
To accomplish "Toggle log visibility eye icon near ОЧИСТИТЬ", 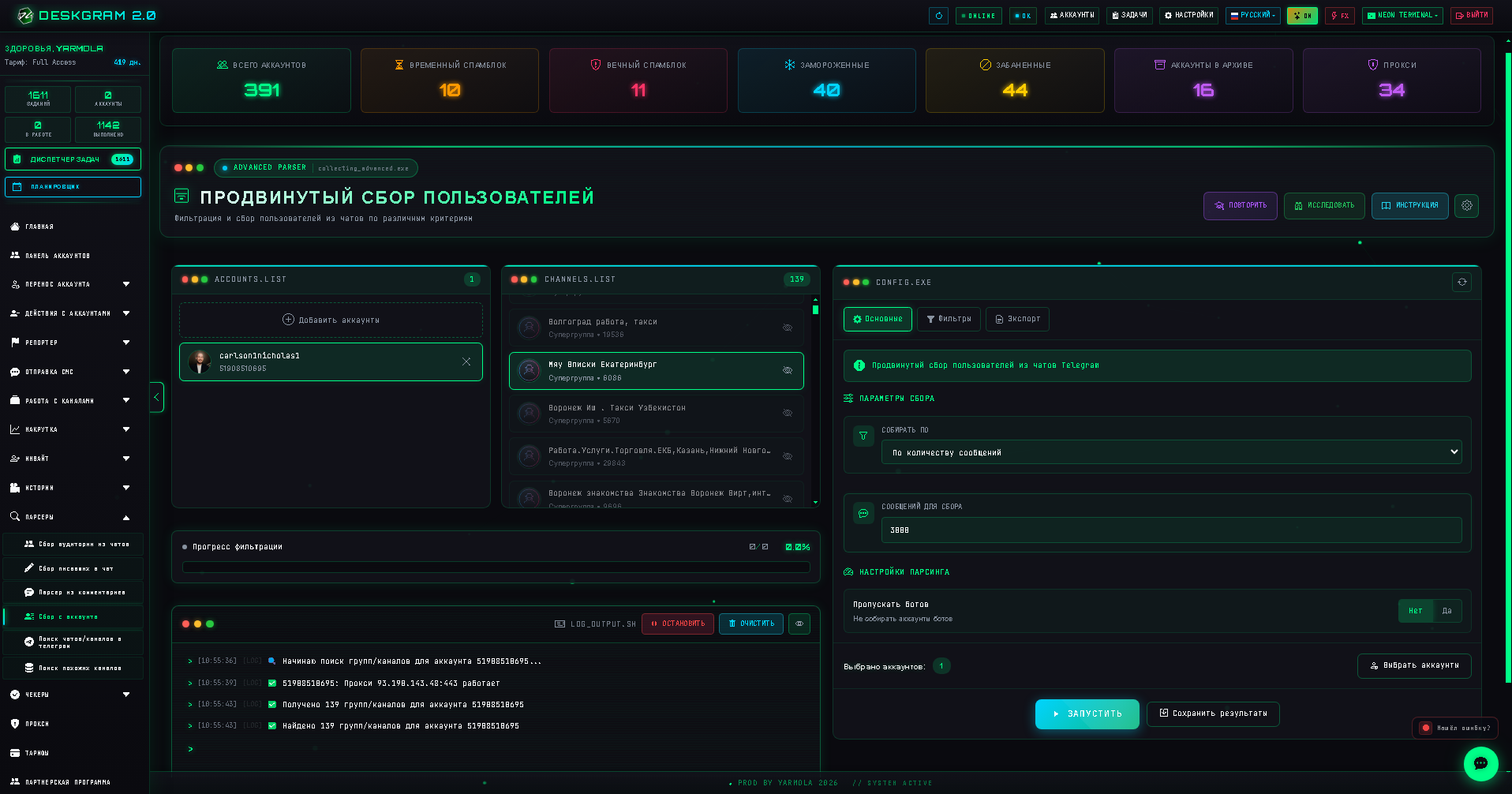I will click(x=799, y=624).
